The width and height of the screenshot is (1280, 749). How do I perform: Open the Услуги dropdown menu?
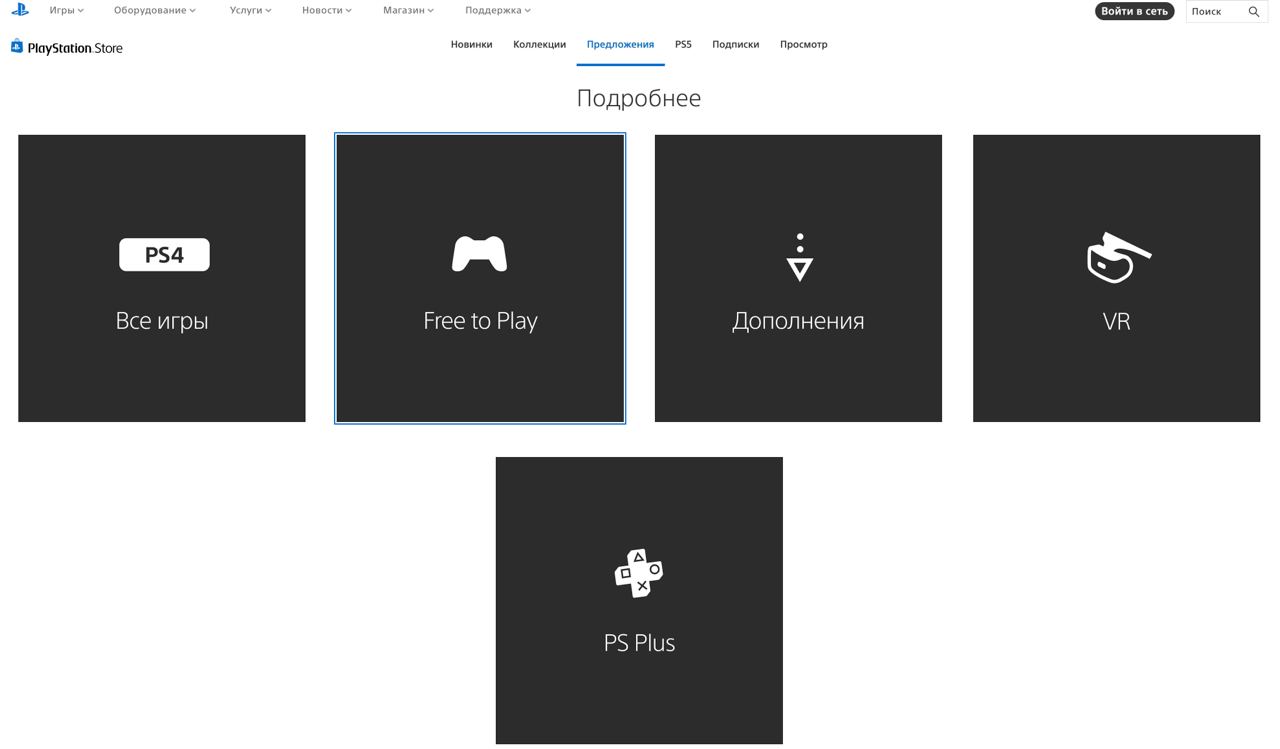[250, 10]
